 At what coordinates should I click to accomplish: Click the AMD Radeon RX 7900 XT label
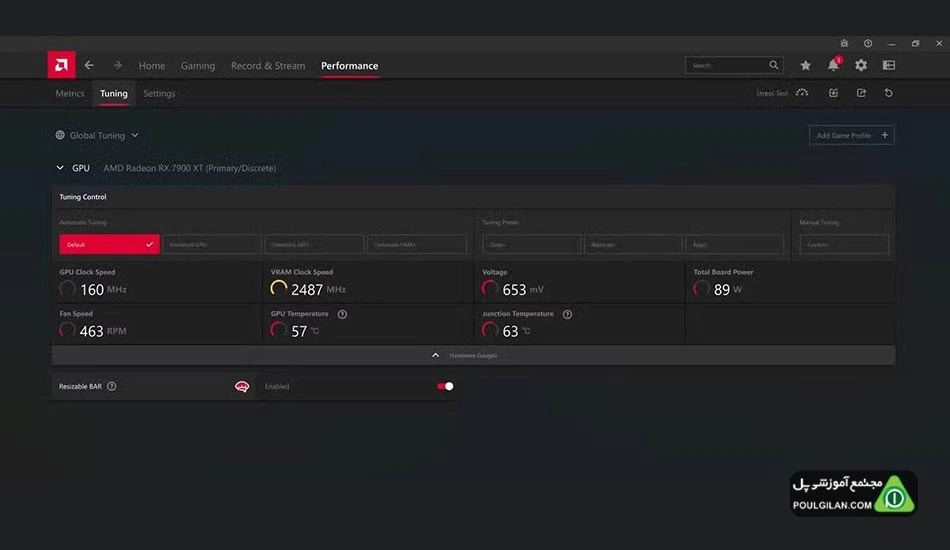[190, 168]
